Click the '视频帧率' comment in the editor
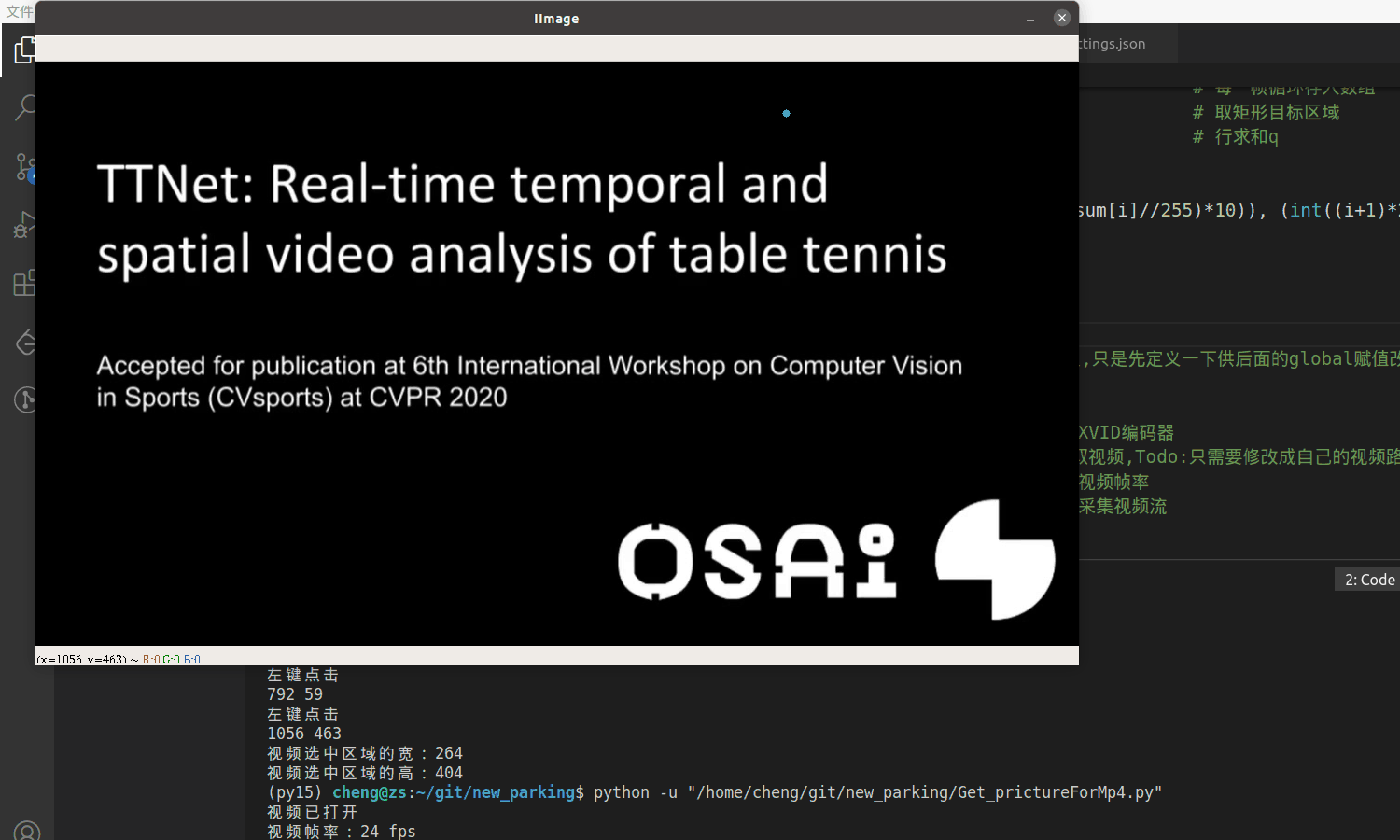 click(1114, 482)
